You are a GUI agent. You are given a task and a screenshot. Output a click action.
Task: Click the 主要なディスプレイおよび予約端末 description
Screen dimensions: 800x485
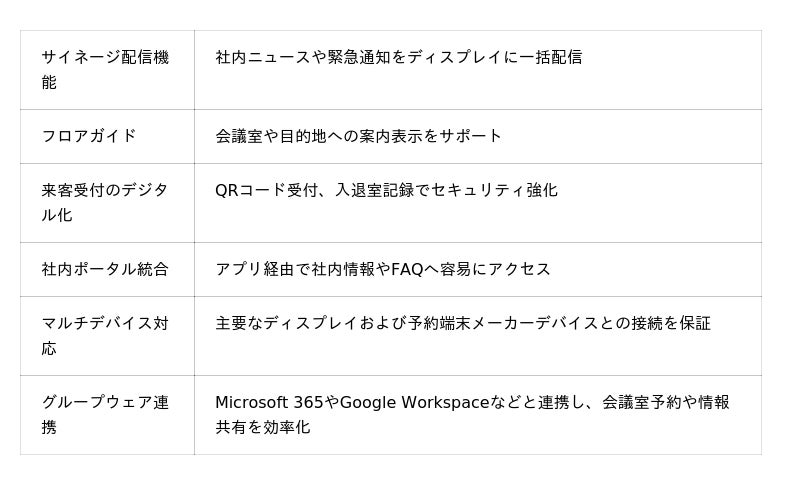tap(463, 323)
